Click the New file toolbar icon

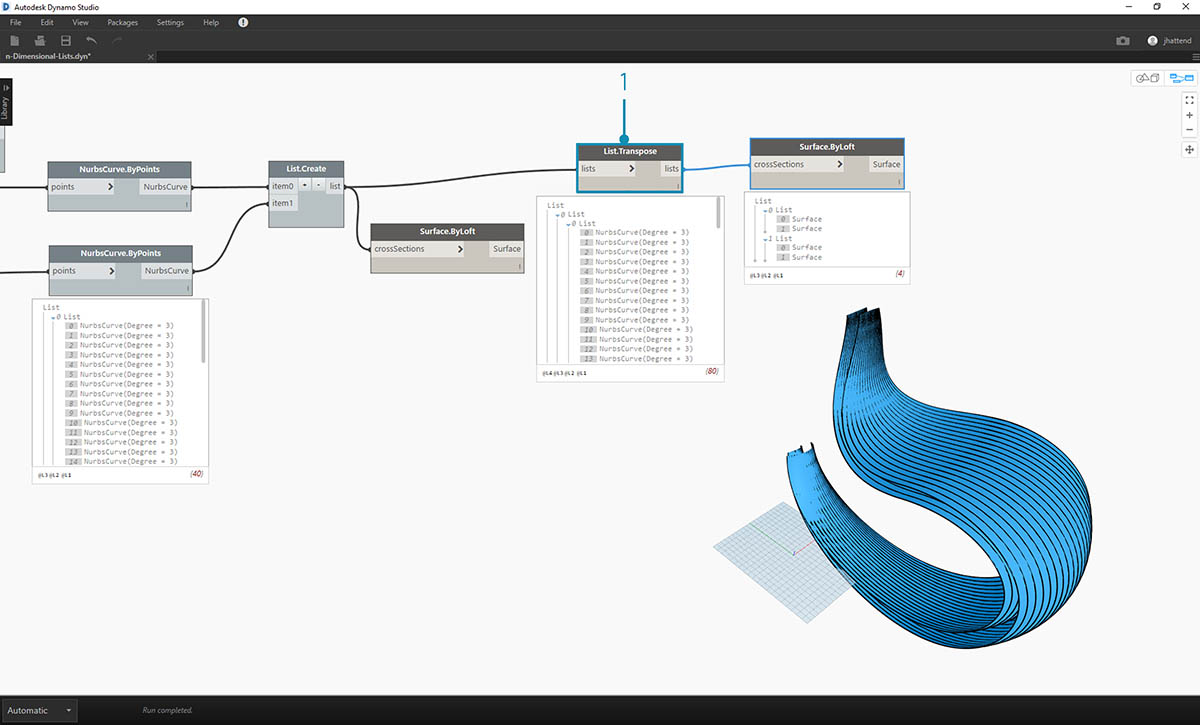[14, 41]
